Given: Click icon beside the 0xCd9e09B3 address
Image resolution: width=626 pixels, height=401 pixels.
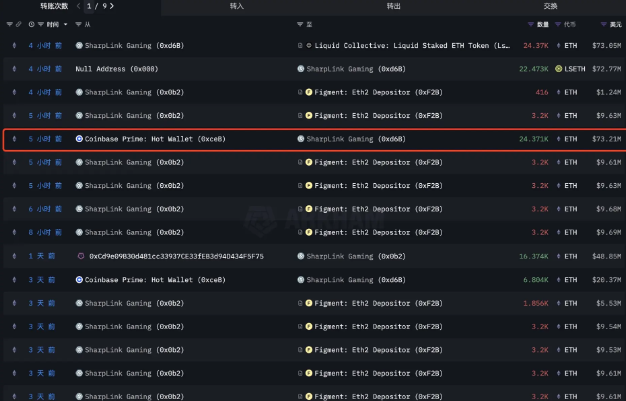Looking at the screenshot, I should tap(81, 257).
